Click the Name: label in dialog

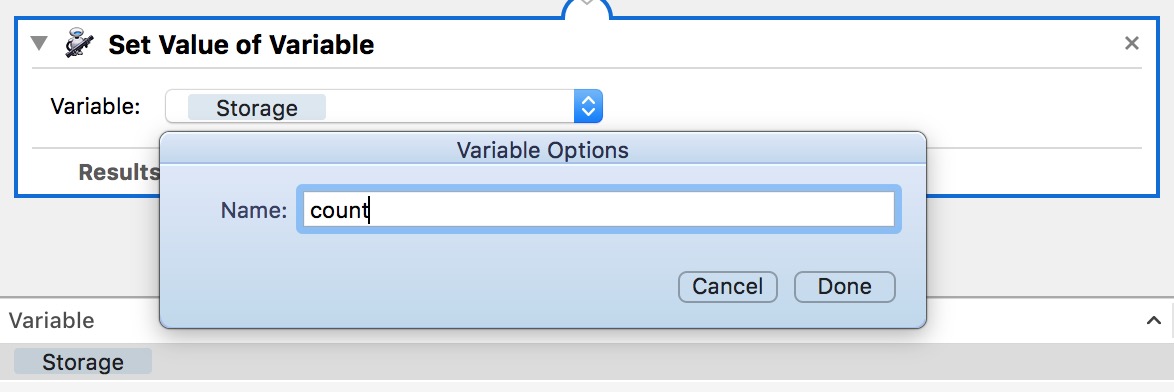coord(254,210)
